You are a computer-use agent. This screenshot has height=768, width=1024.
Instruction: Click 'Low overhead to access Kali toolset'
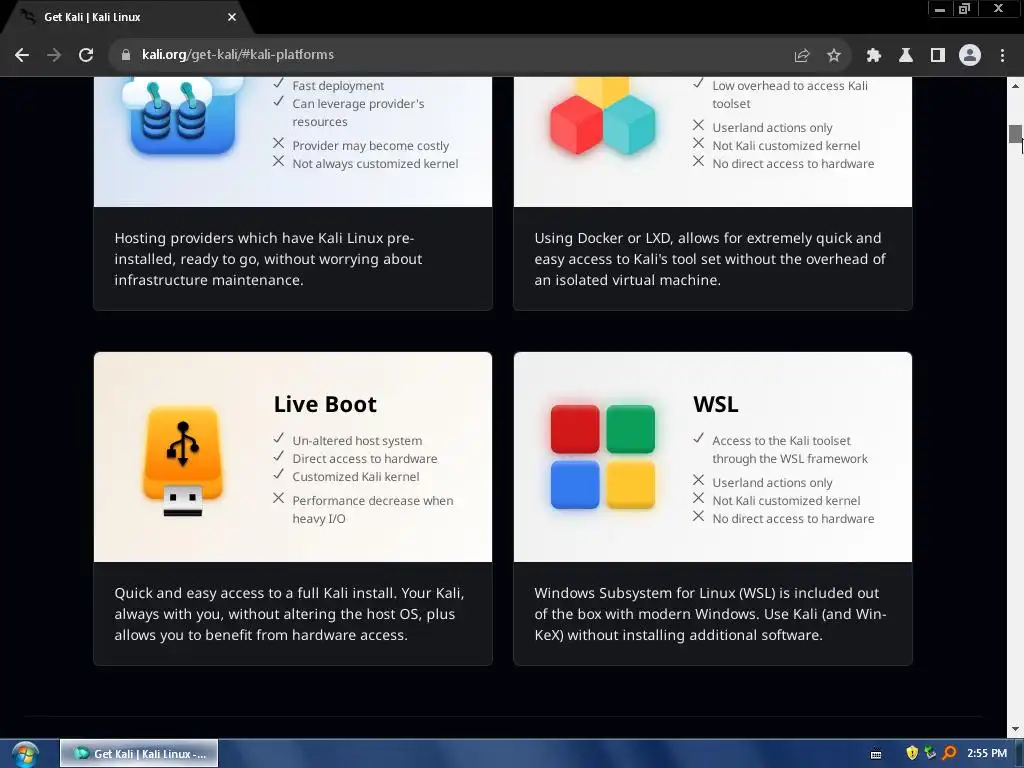click(x=790, y=95)
